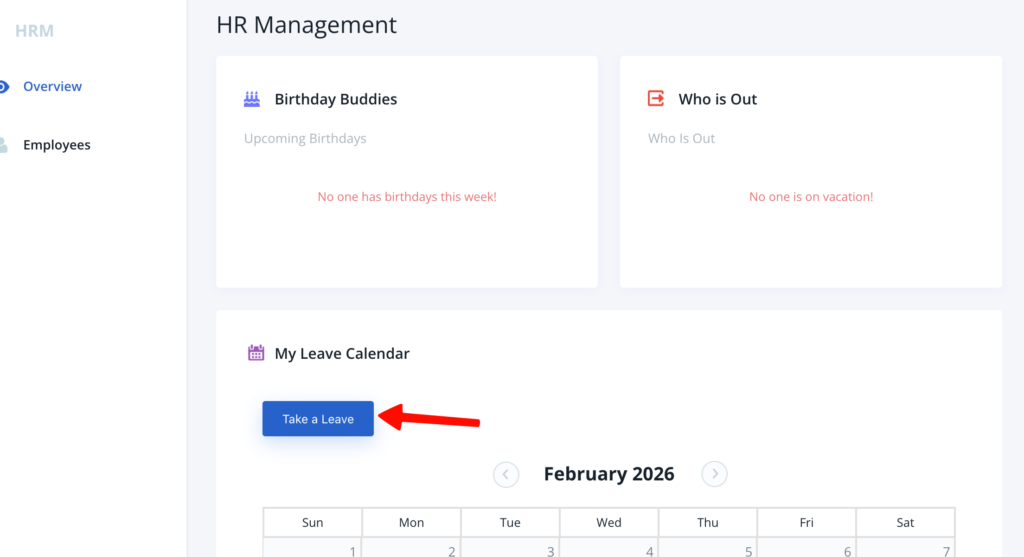Click the My Leave Calendar icon

(256, 353)
